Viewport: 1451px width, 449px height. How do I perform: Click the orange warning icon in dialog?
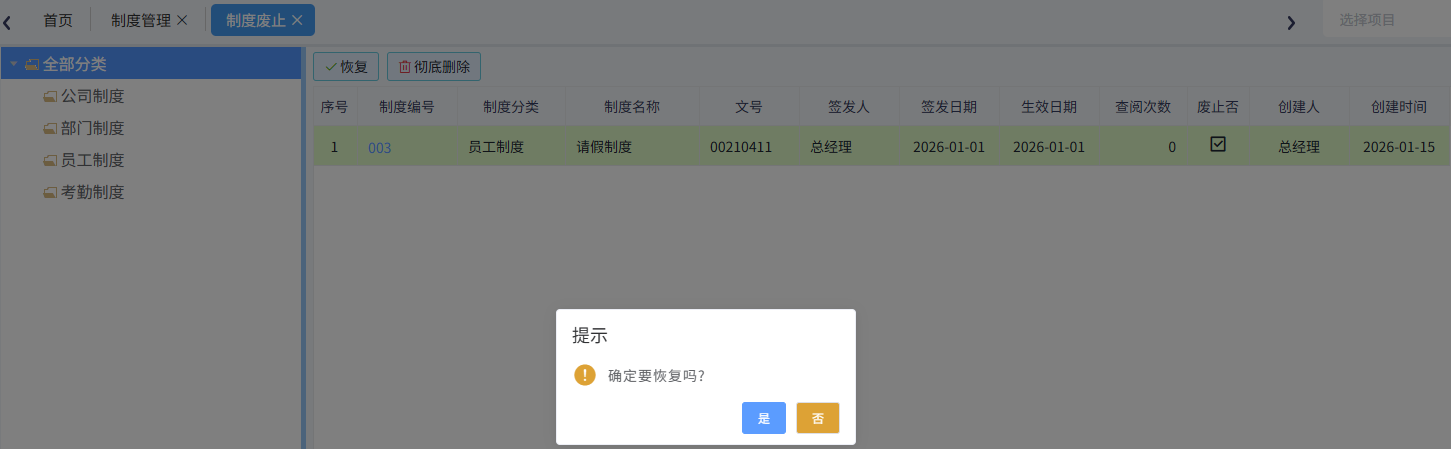pos(584,375)
